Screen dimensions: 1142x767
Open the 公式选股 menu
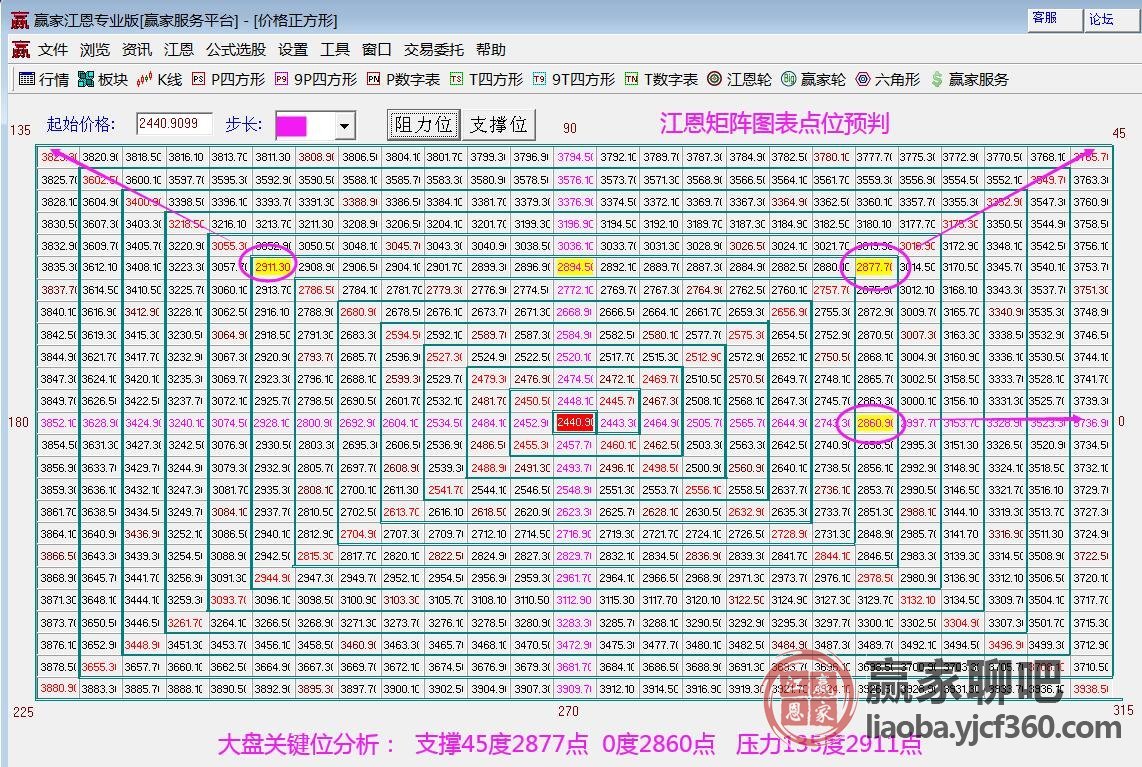coord(235,50)
